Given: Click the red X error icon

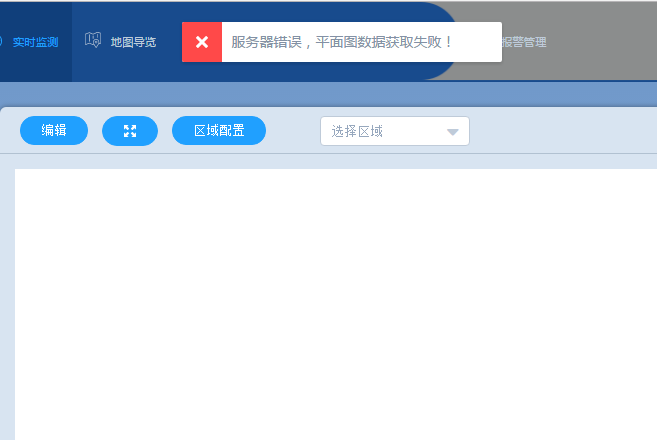Looking at the screenshot, I should point(202,42).
